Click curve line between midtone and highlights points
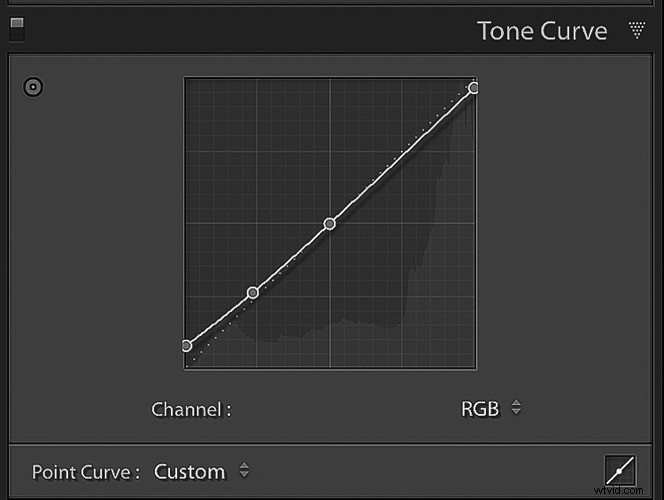 point(400,157)
